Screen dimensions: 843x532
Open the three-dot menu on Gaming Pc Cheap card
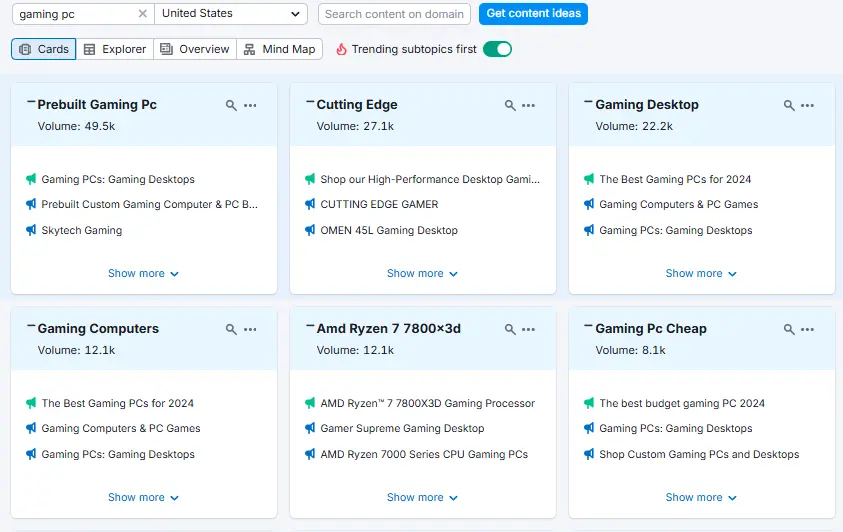pyautogui.click(x=807, y=329)
